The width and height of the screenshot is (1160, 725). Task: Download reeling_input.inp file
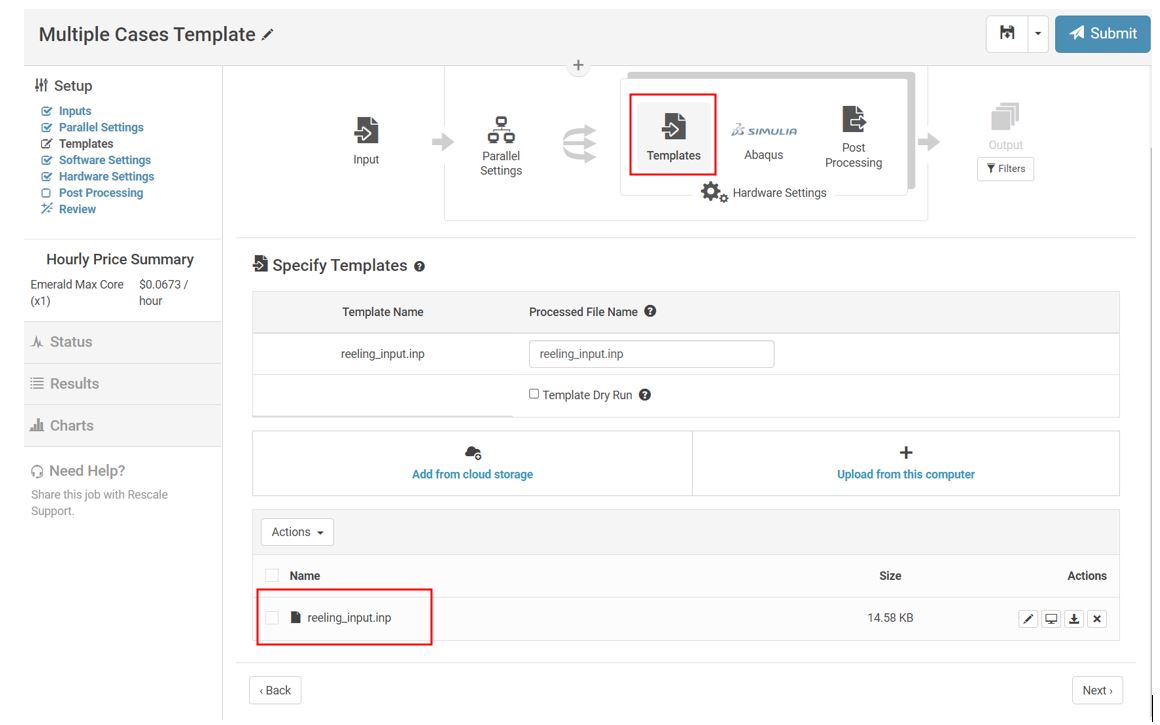pyautogui.click(x=1074, y=618)
